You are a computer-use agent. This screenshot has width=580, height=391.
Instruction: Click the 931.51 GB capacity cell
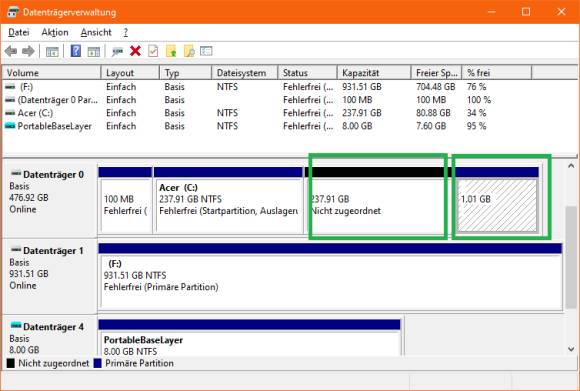[x=361, y=87]
